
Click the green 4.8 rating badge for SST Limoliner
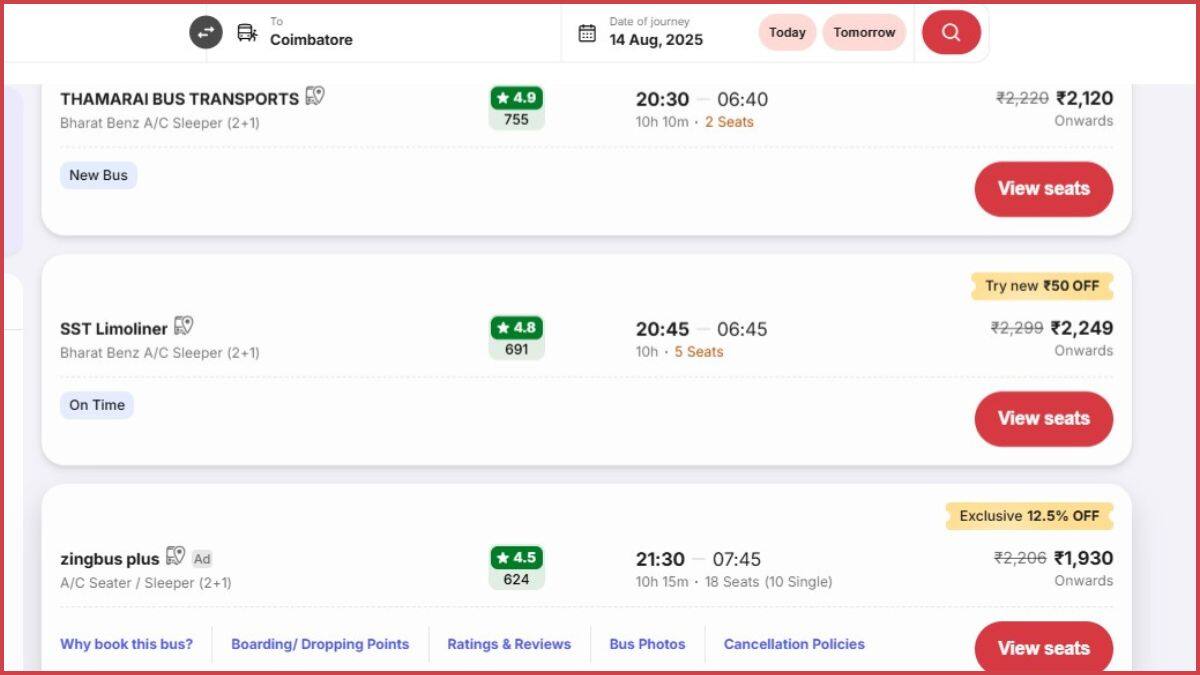tap(516, 327)
